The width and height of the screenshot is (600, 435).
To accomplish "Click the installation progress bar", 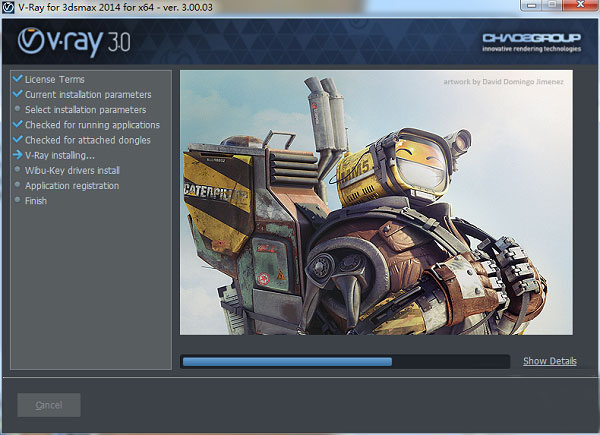I will (x=345, y=362).
